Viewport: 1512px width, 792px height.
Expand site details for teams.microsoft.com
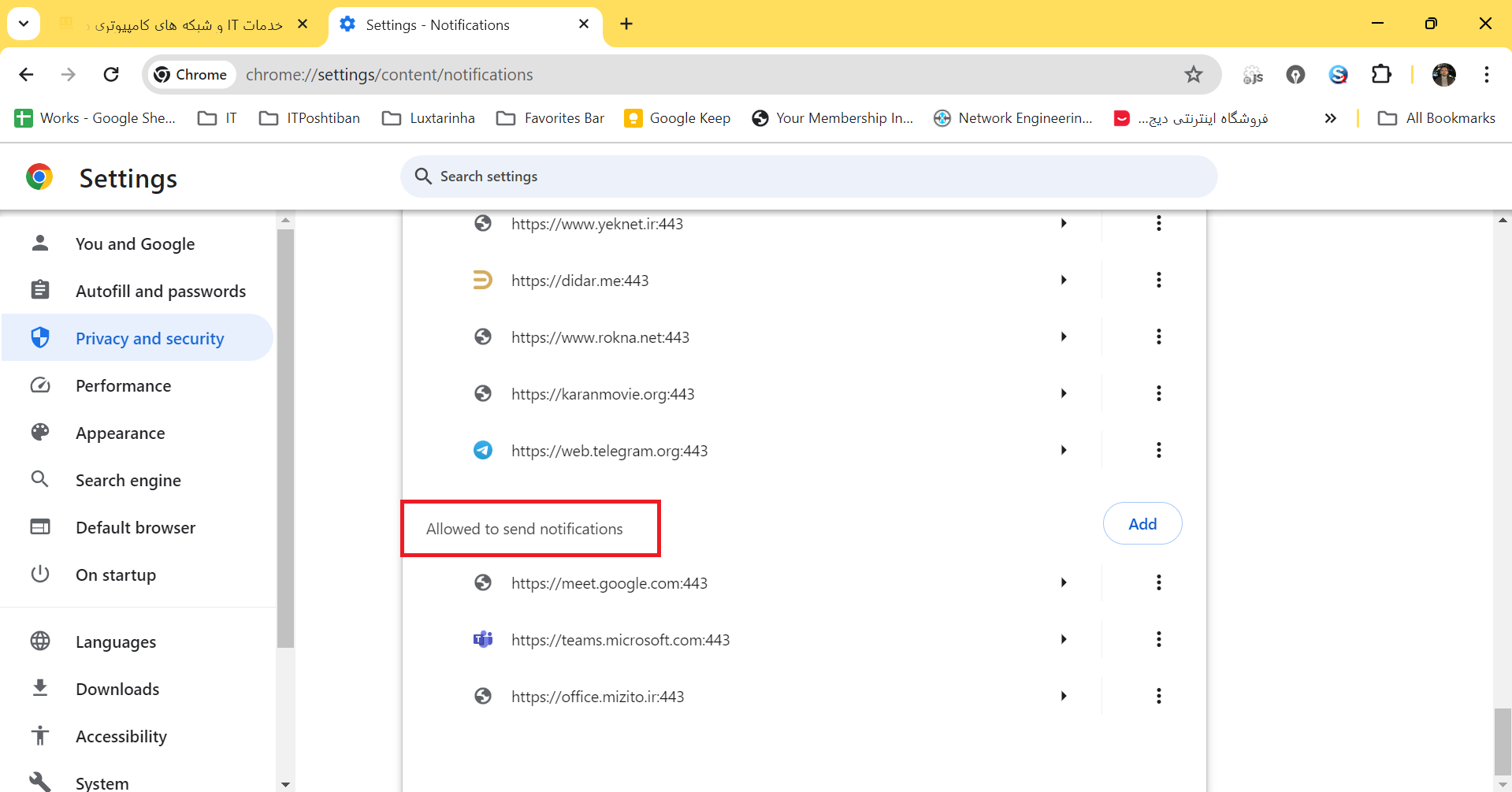coord(1064,639)
